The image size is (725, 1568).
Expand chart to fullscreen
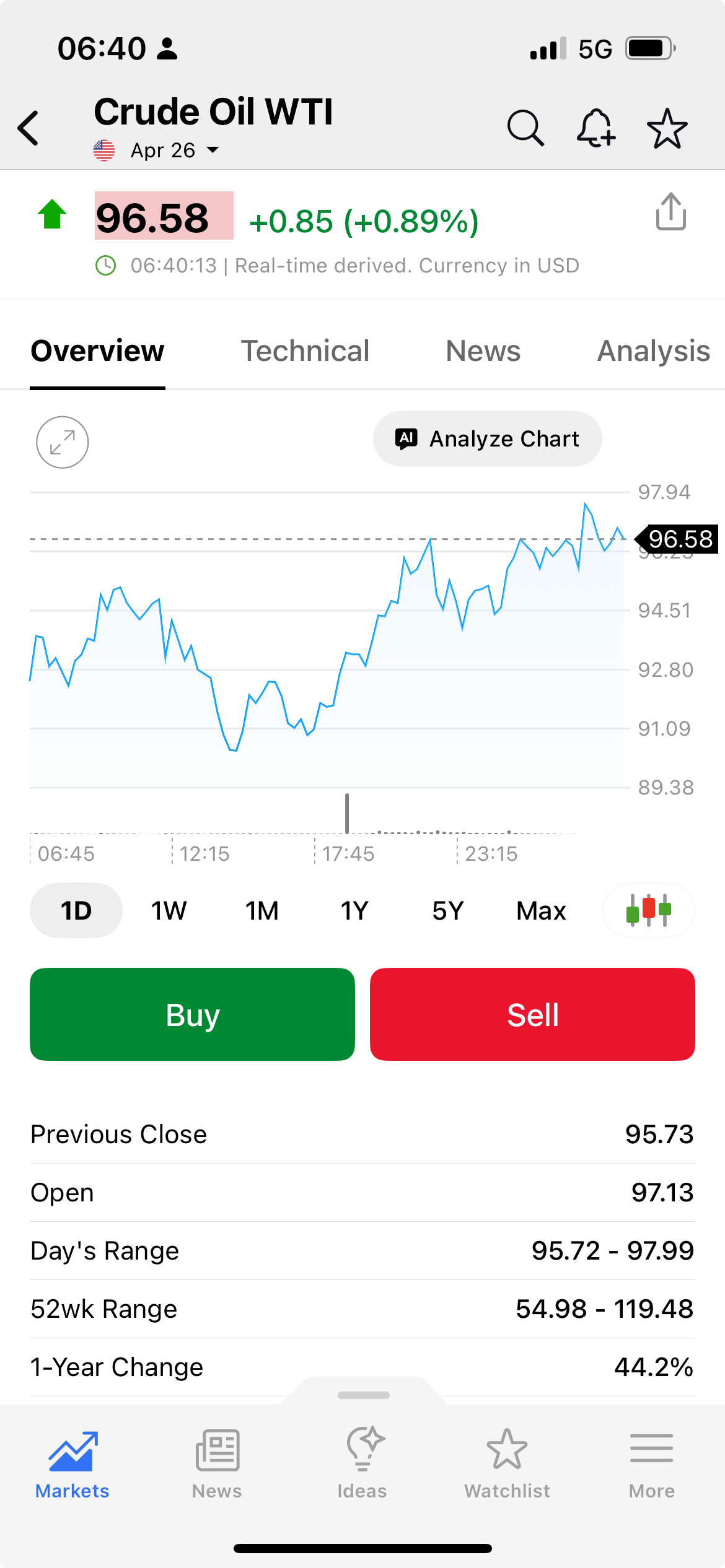click(63, 442)
